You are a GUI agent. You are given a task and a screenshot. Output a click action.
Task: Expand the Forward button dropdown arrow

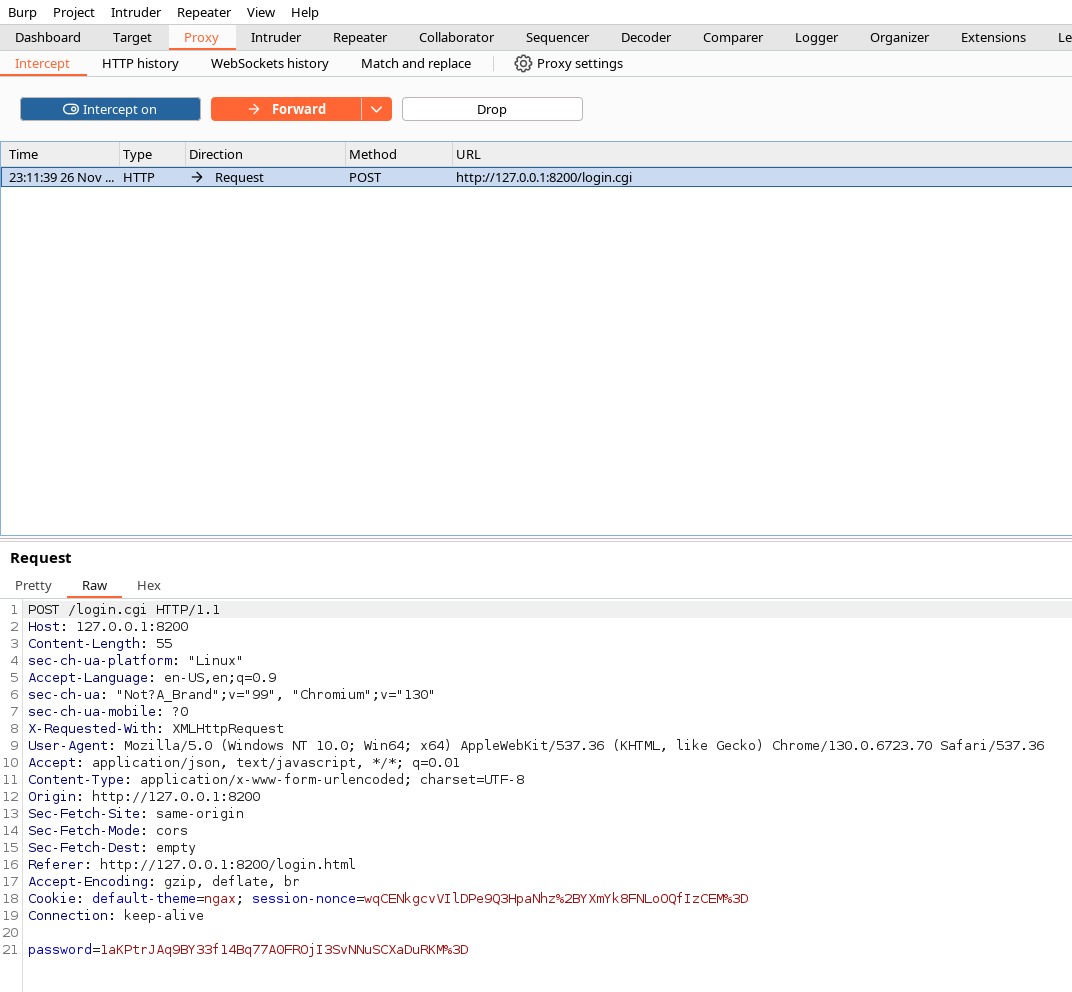(x=377, y=109)
